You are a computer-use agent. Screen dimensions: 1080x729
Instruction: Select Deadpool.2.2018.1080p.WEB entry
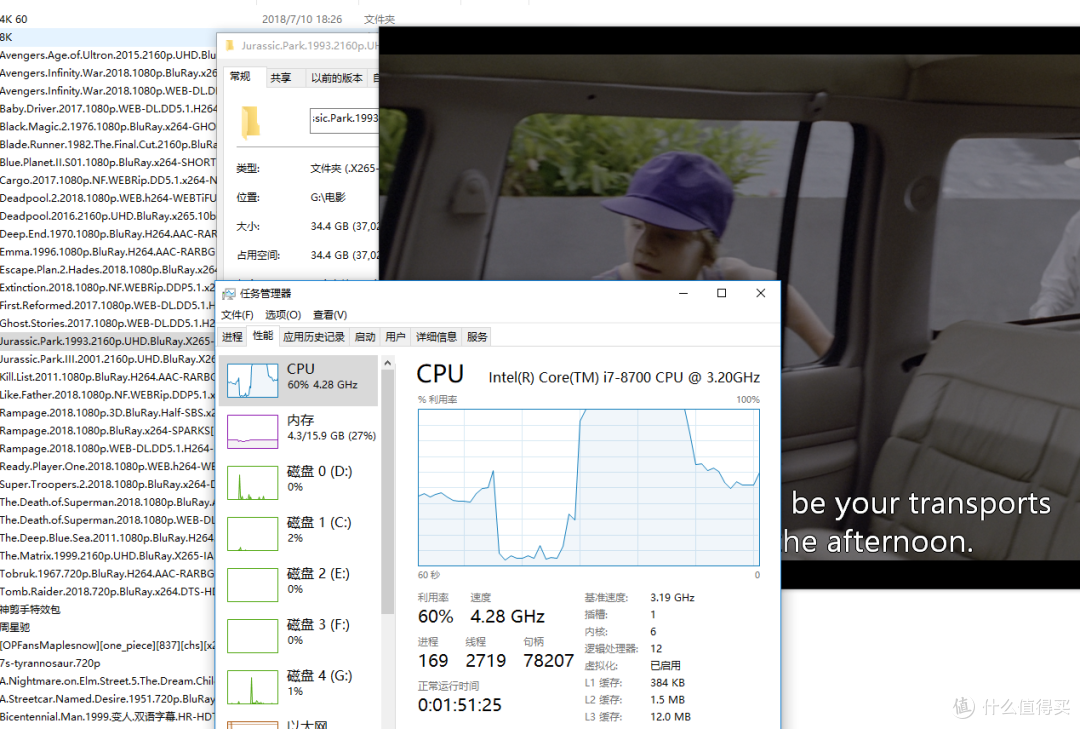tap(108, 198)
